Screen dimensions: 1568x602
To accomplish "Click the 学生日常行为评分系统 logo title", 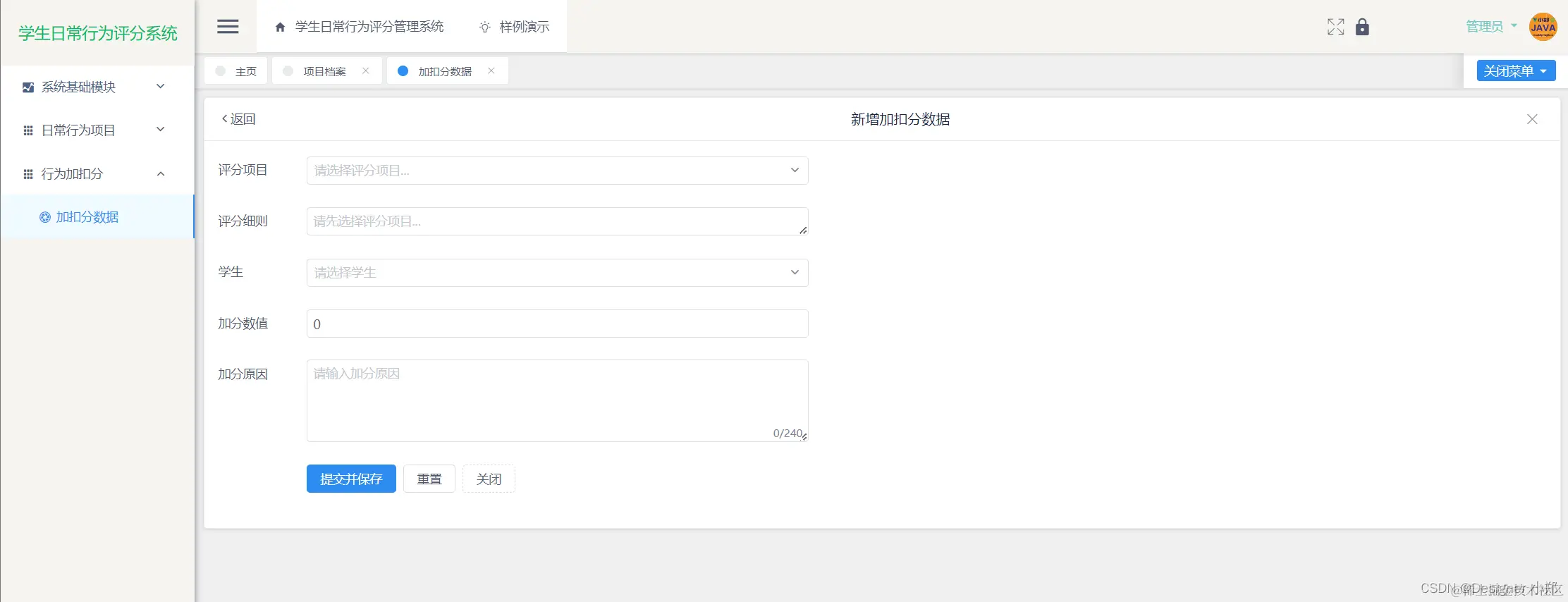I will pyautogui.click(x=98, y=33).
